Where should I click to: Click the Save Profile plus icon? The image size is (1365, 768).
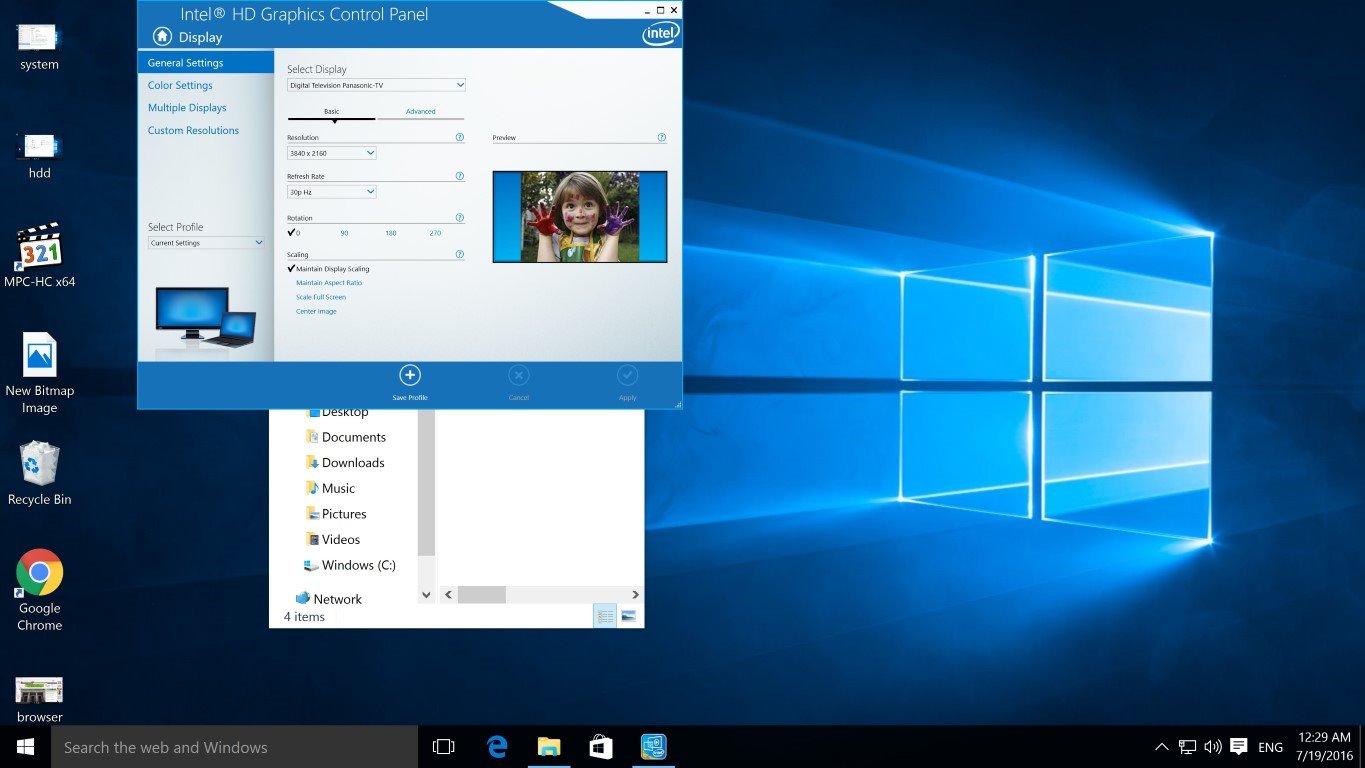click(x=410, y=375)
